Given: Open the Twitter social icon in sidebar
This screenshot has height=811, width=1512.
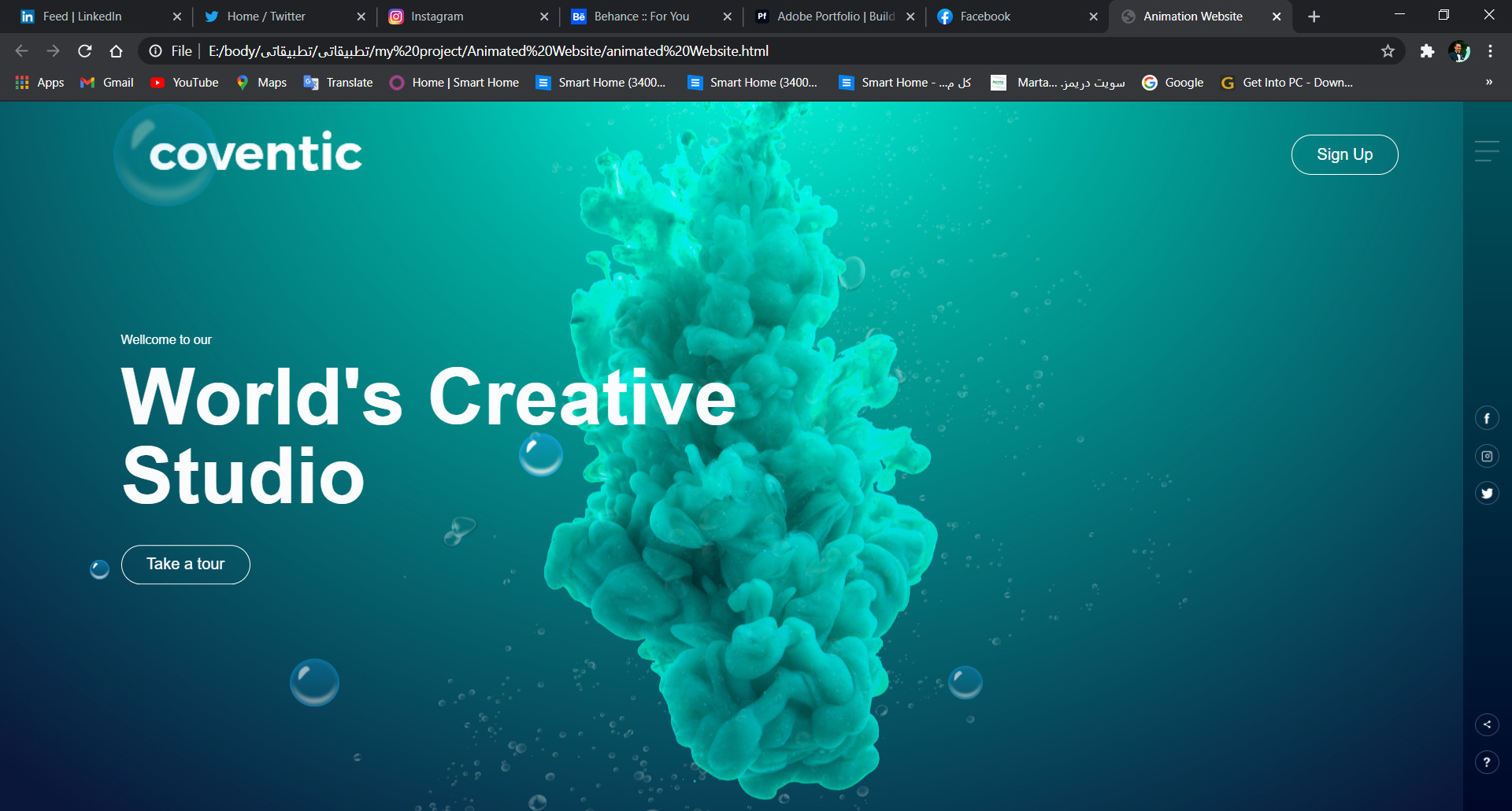Looking at the screenshot, I should click(x=1487, y=494).
